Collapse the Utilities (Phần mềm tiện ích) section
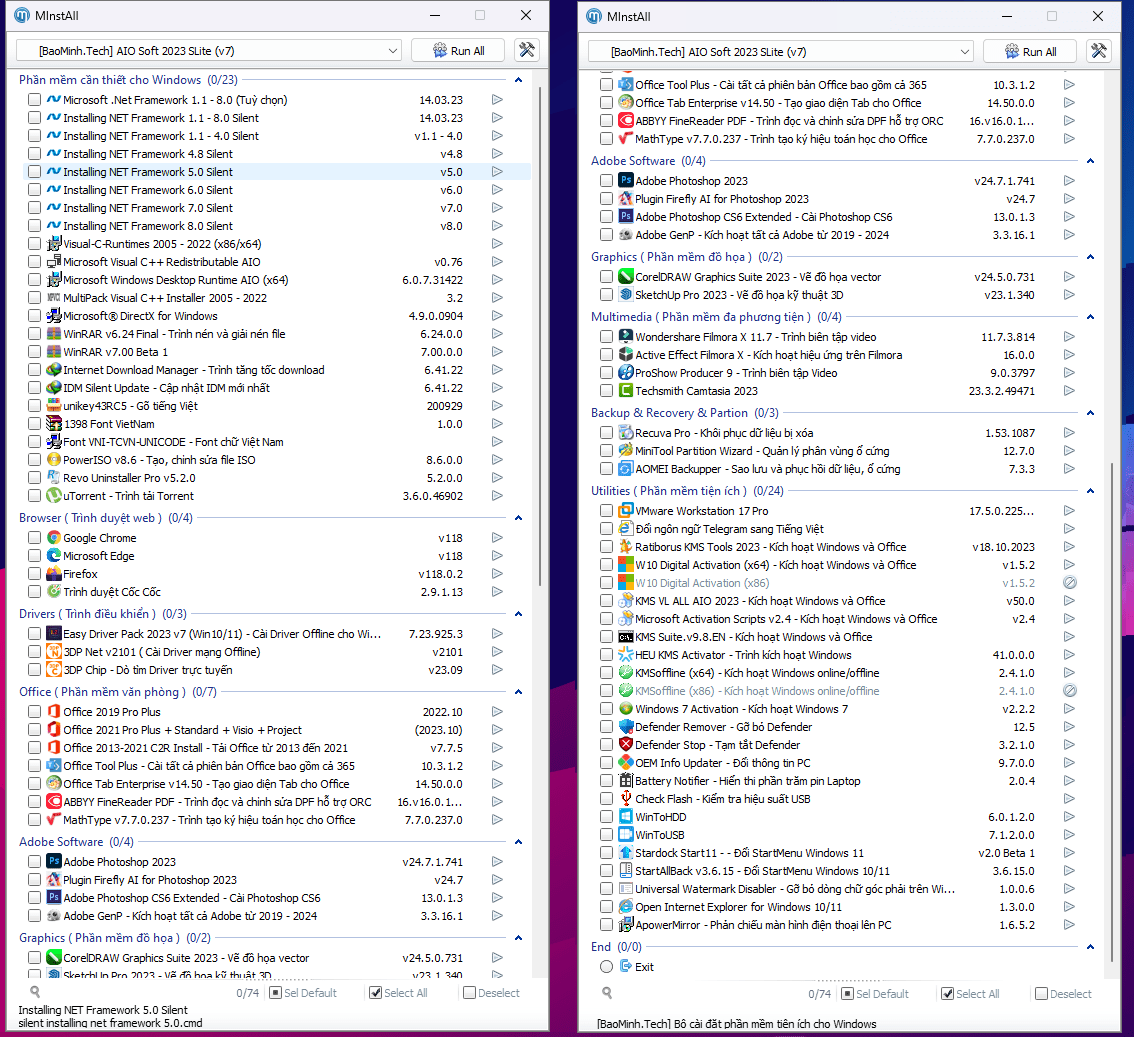This screenshot has height=1037, width=1134. (x=1091, y=491)
